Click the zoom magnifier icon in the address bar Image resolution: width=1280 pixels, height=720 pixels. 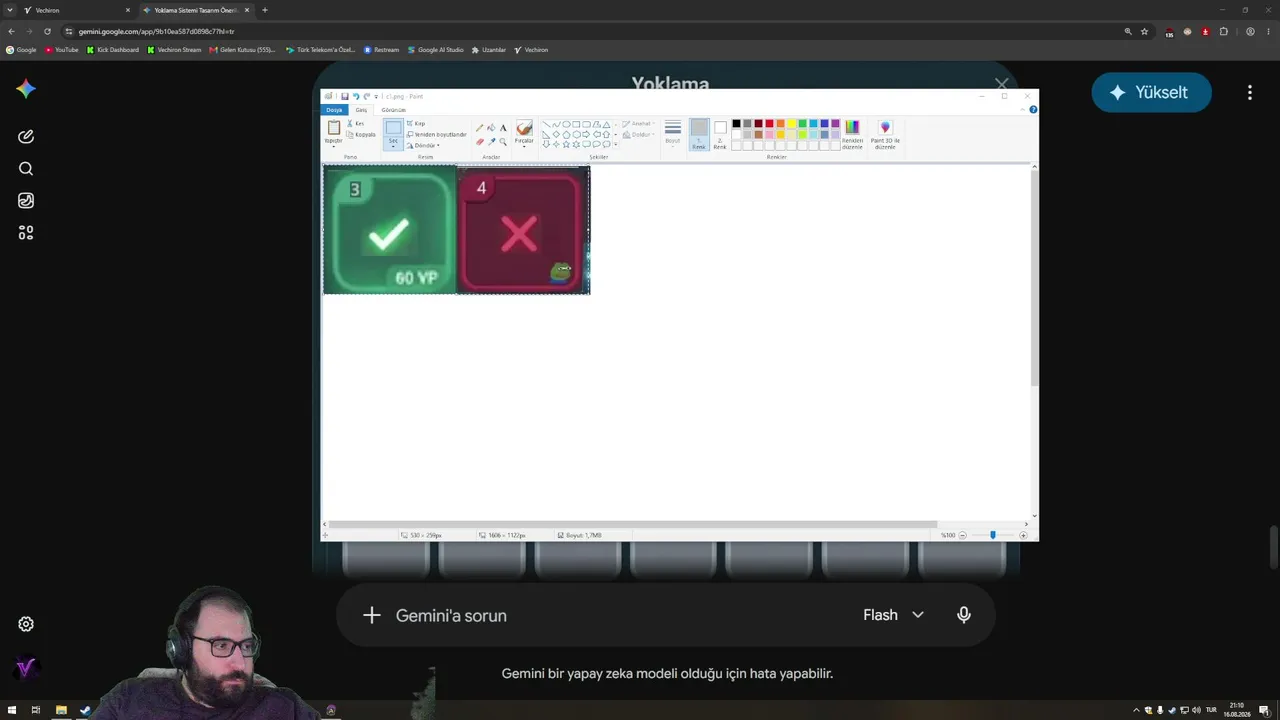1128,31
